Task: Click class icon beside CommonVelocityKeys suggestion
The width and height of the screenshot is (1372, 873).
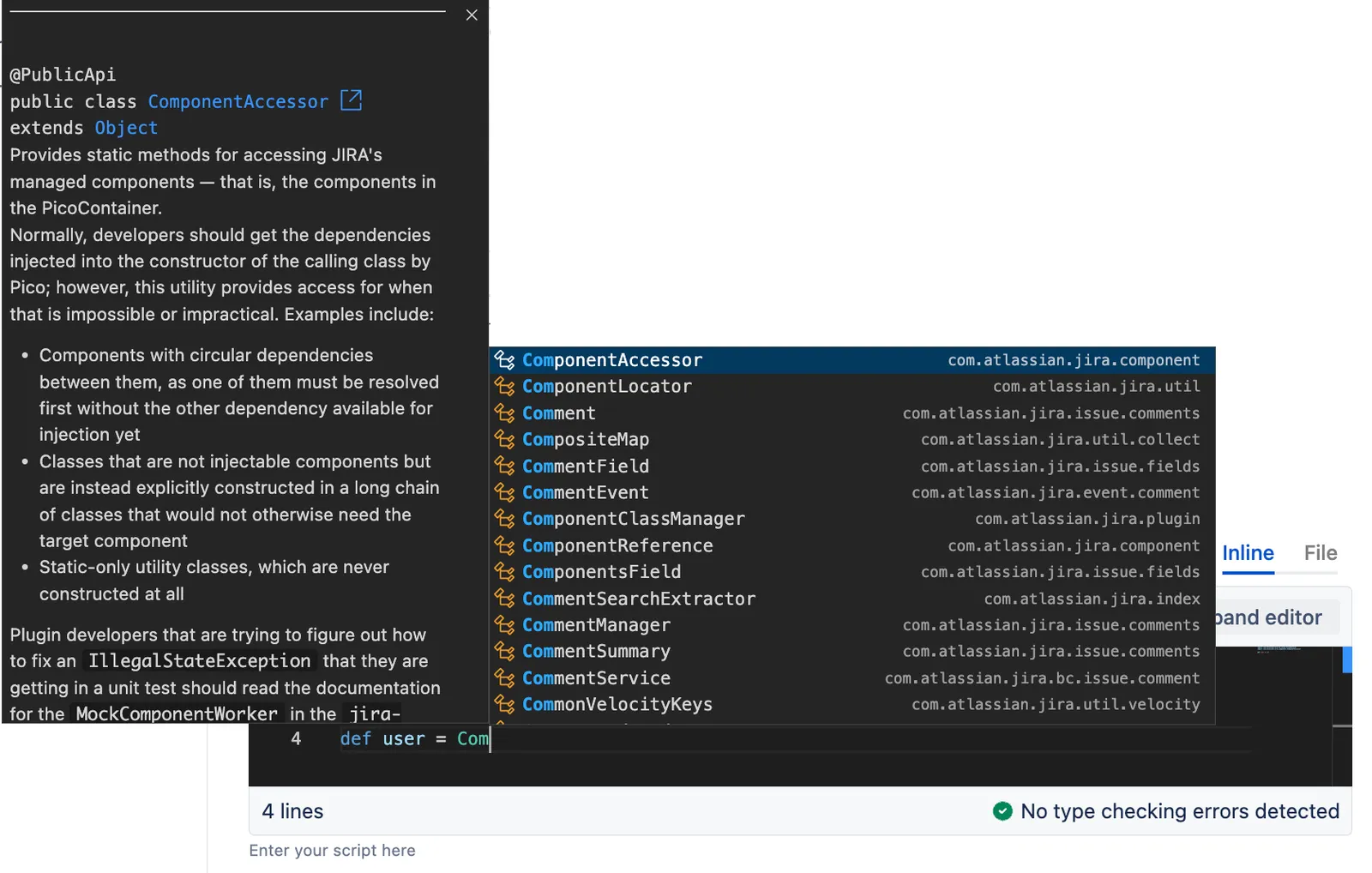Action: click(x=504, y=705)
